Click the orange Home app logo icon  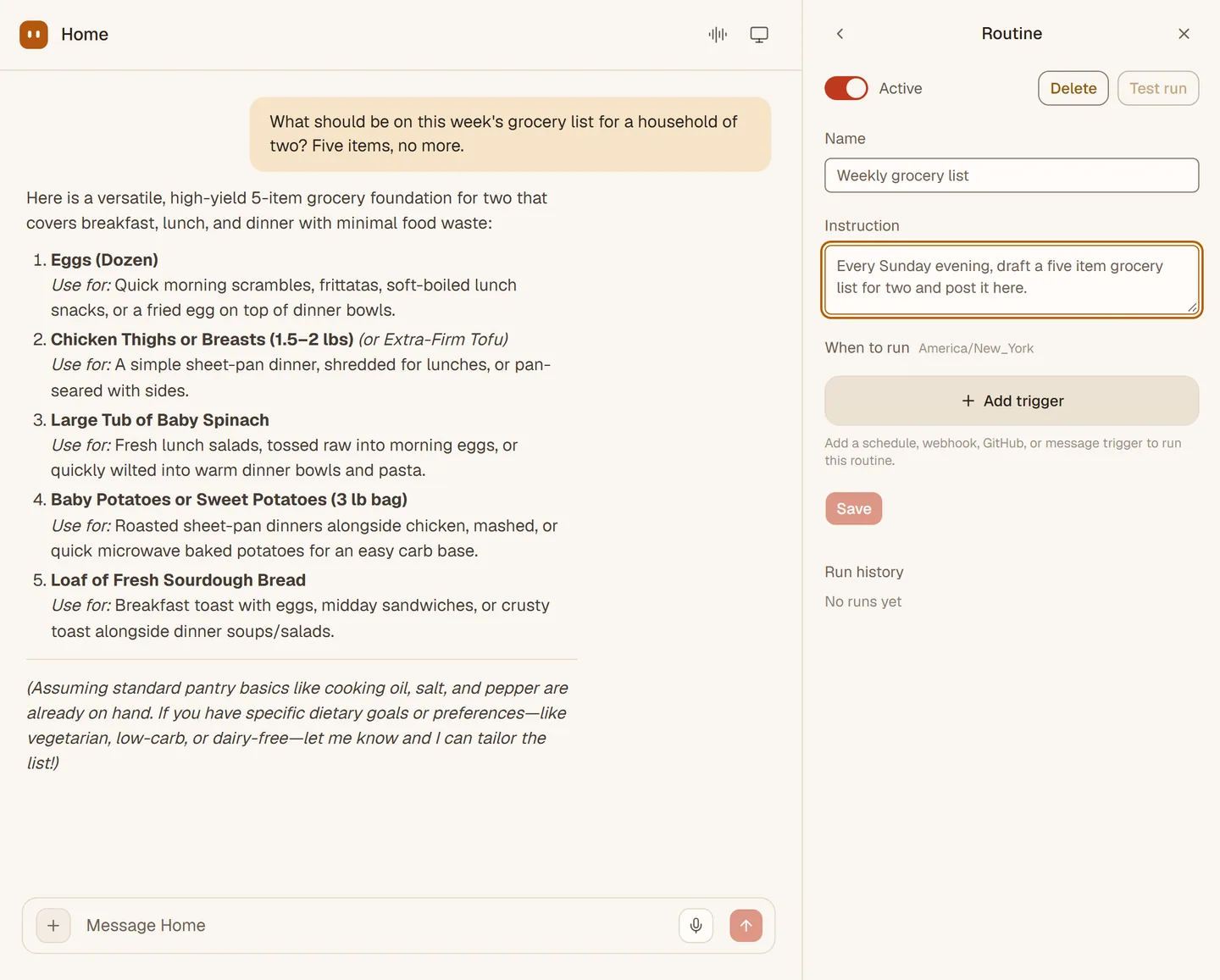(x=34, y=35)
